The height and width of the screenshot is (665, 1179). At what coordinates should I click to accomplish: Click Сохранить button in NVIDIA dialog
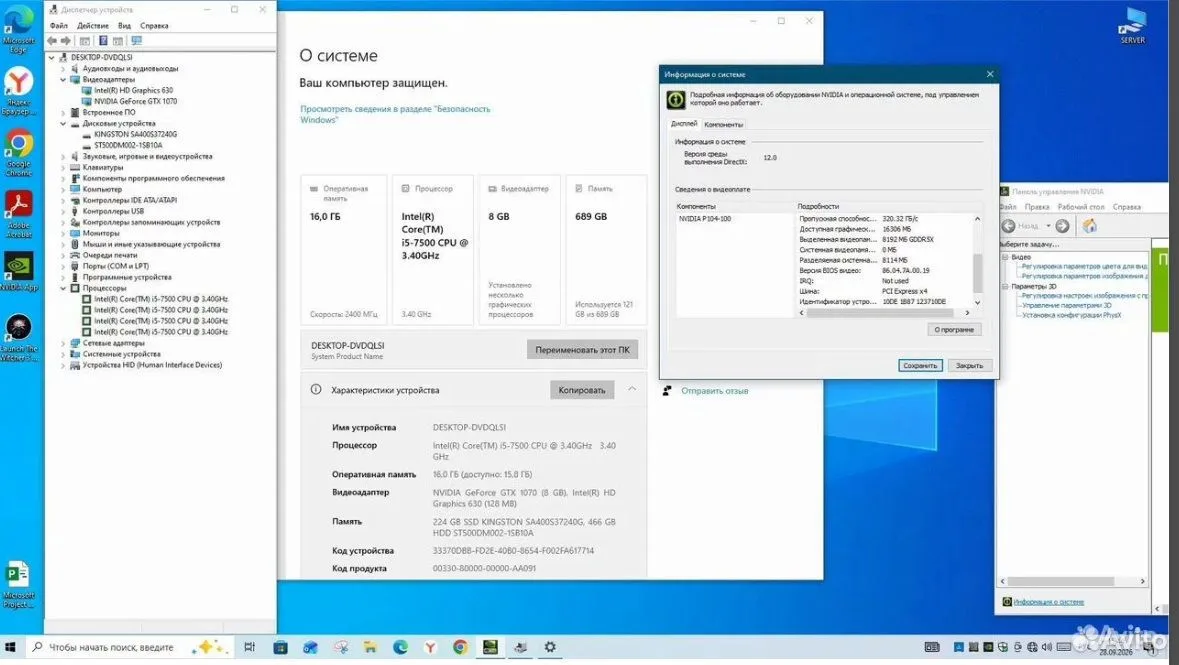pos(920,366)
